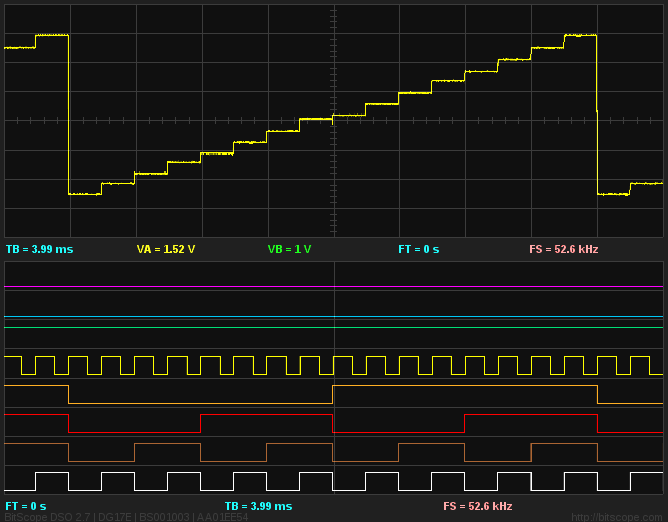The height and width of the screenshot is (522, 668).
Task: Click the FS = 52.6 kHz label above logic panel
Action: pos(563,249)
